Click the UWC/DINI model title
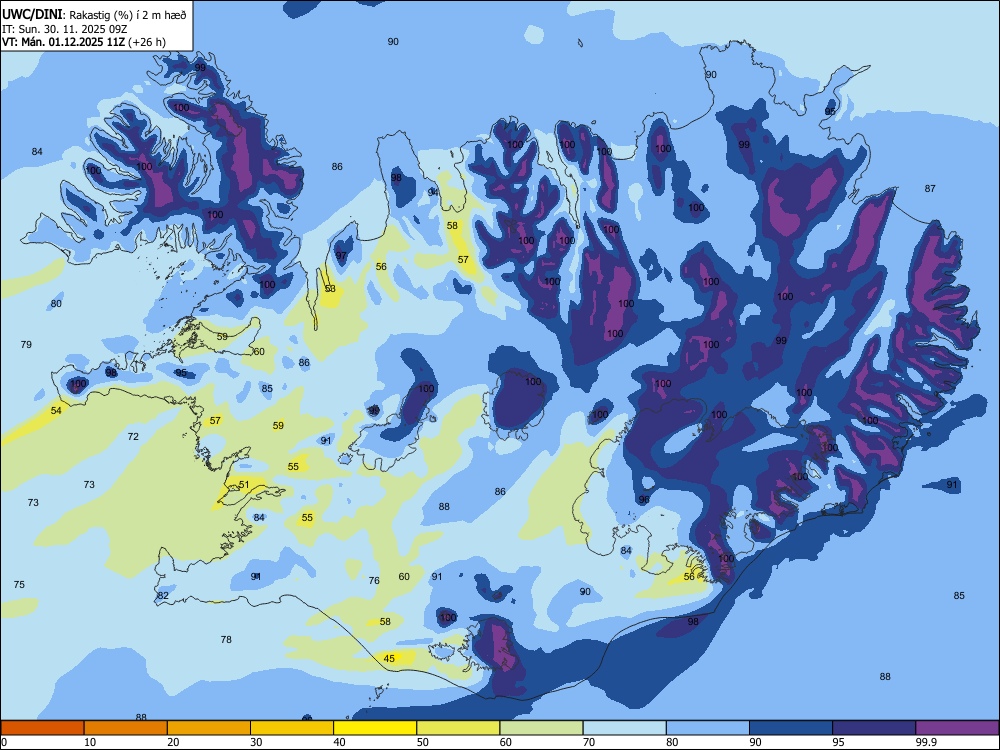 tap(33, 14)
